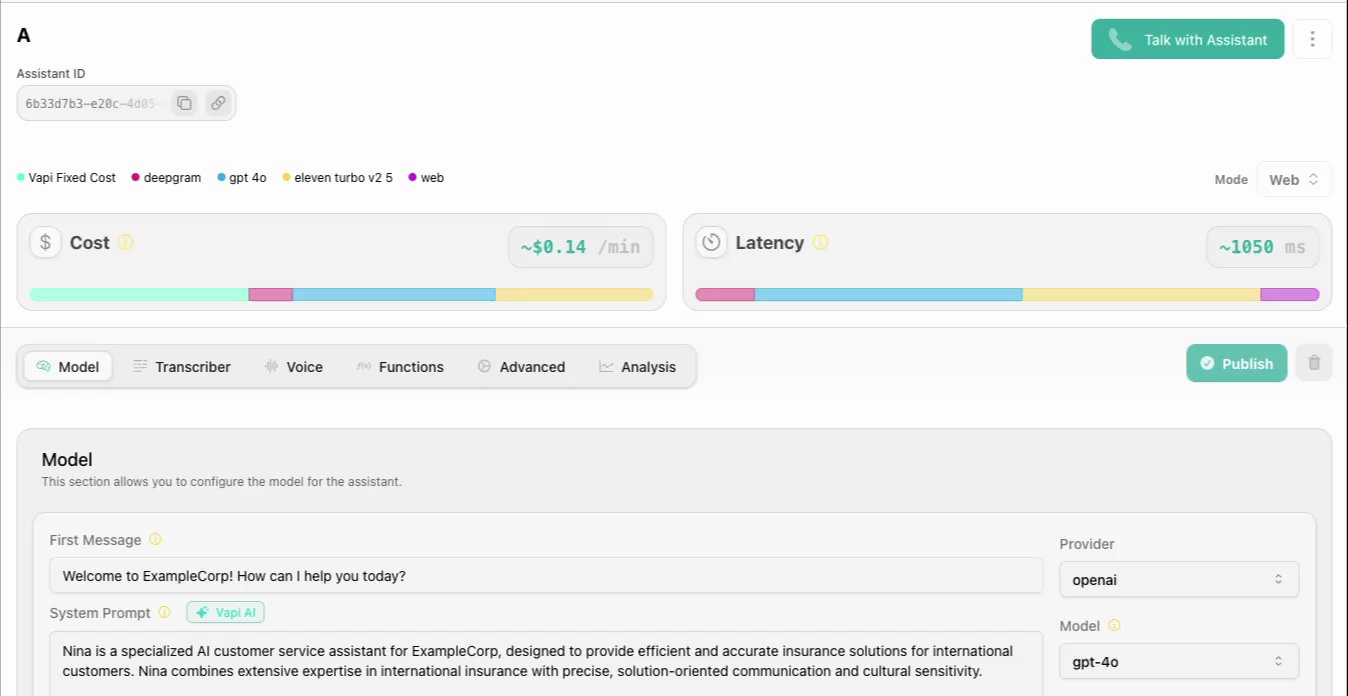Click the assistant name 'A' heading
The width and height of the screenshot is (1348, 696).
coord(24,35)
